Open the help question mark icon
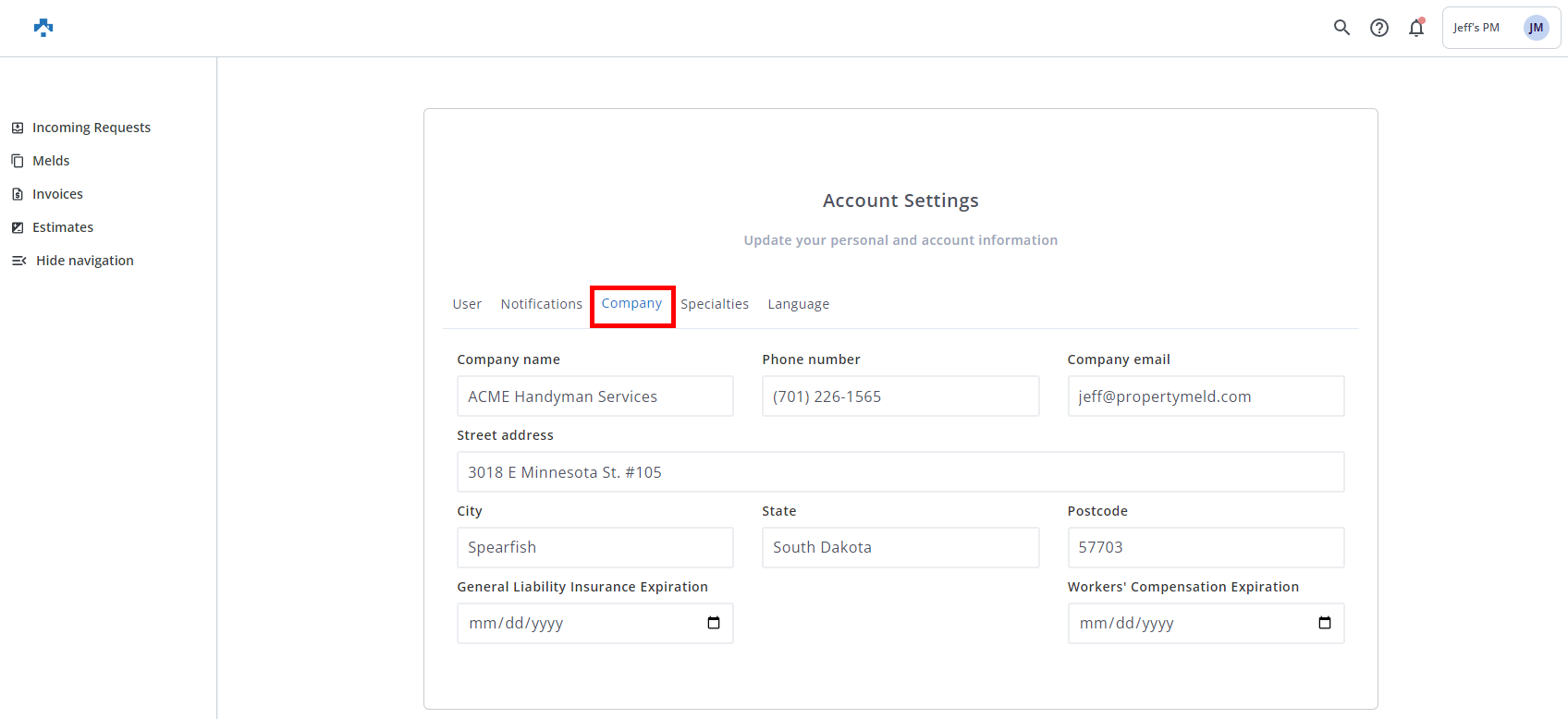 [1378, 28]
